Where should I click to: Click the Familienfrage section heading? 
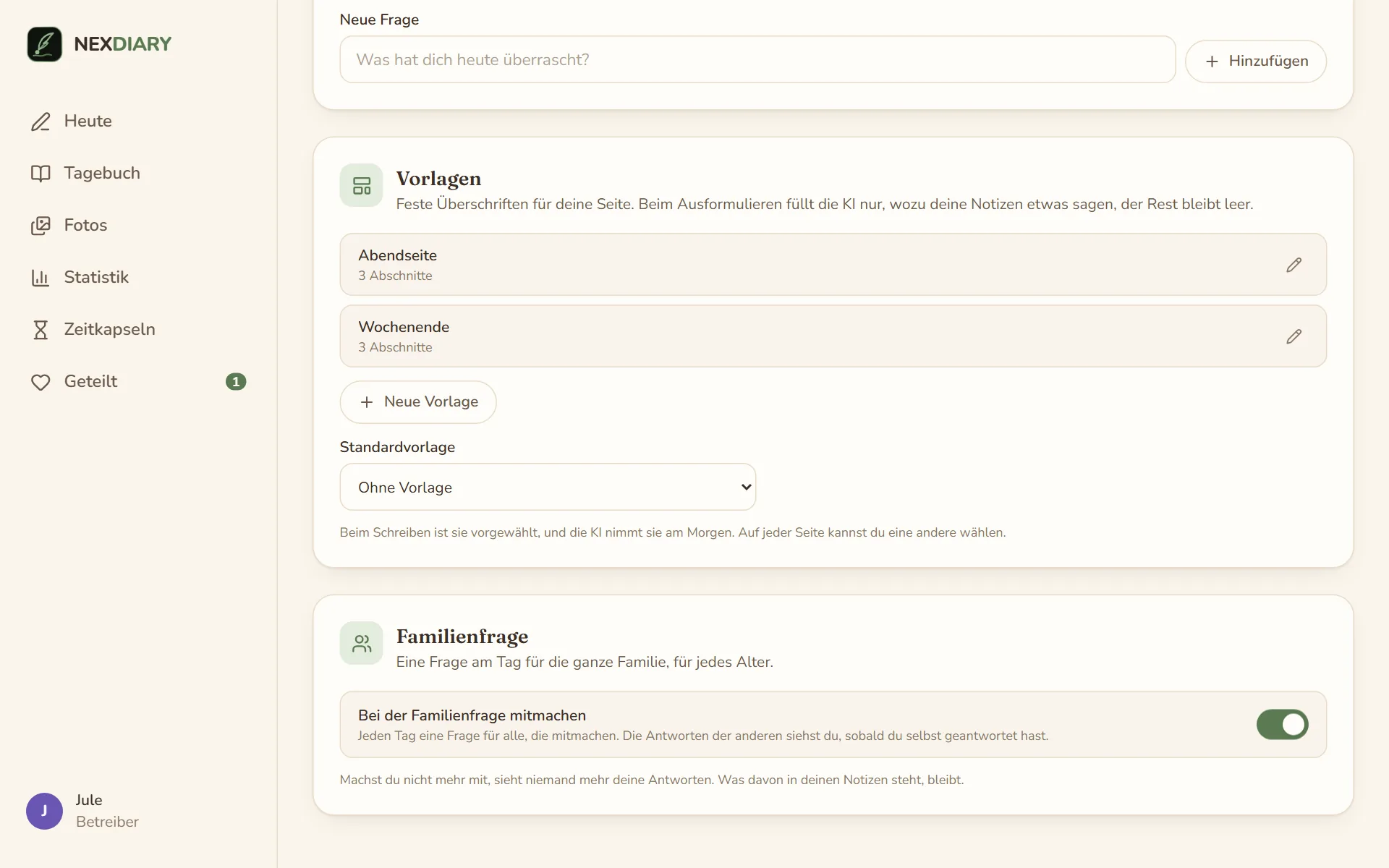point(462,637)
